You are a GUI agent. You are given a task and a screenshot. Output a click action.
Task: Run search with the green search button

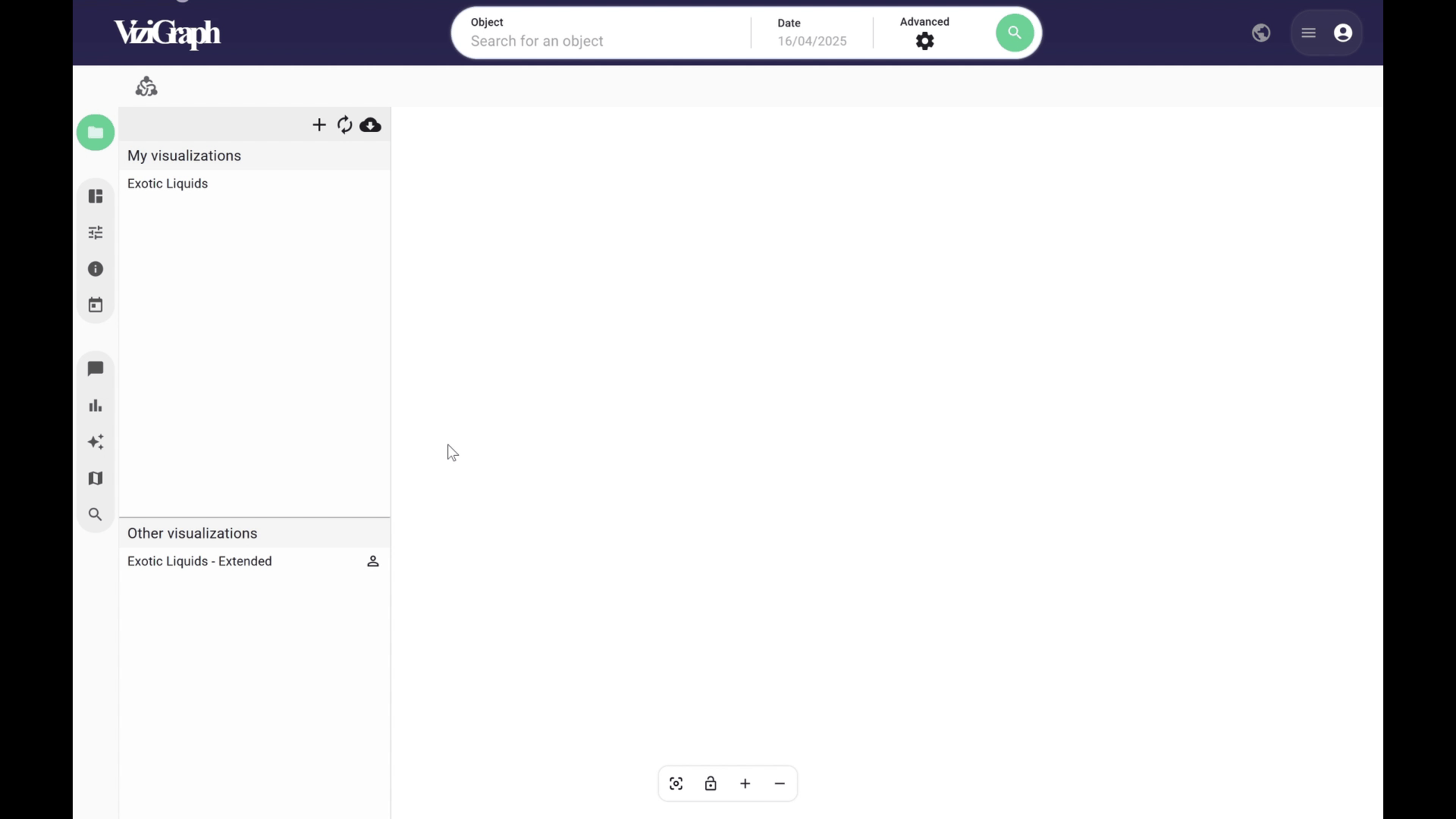point(1014,33)
